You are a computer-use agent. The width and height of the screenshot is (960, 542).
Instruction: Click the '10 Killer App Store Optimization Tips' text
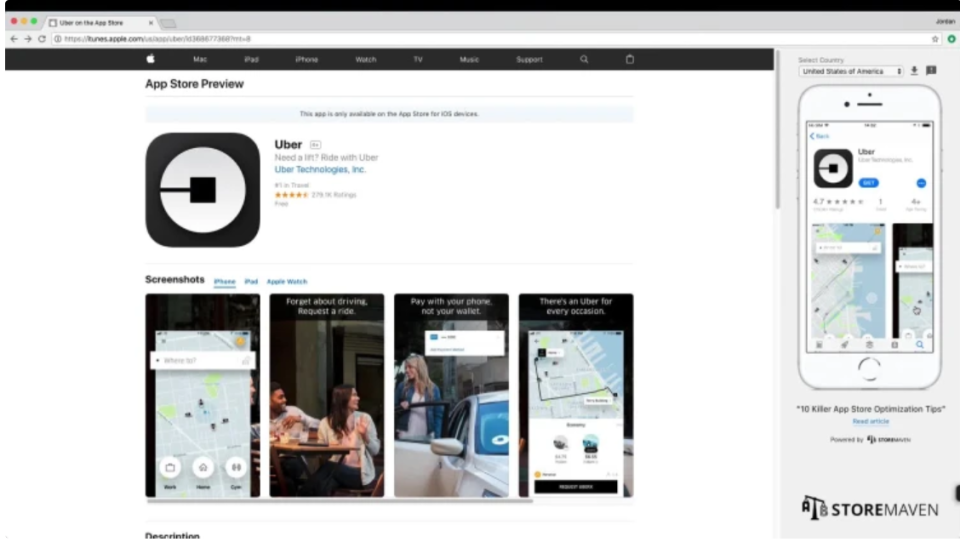tap(871, 408)
